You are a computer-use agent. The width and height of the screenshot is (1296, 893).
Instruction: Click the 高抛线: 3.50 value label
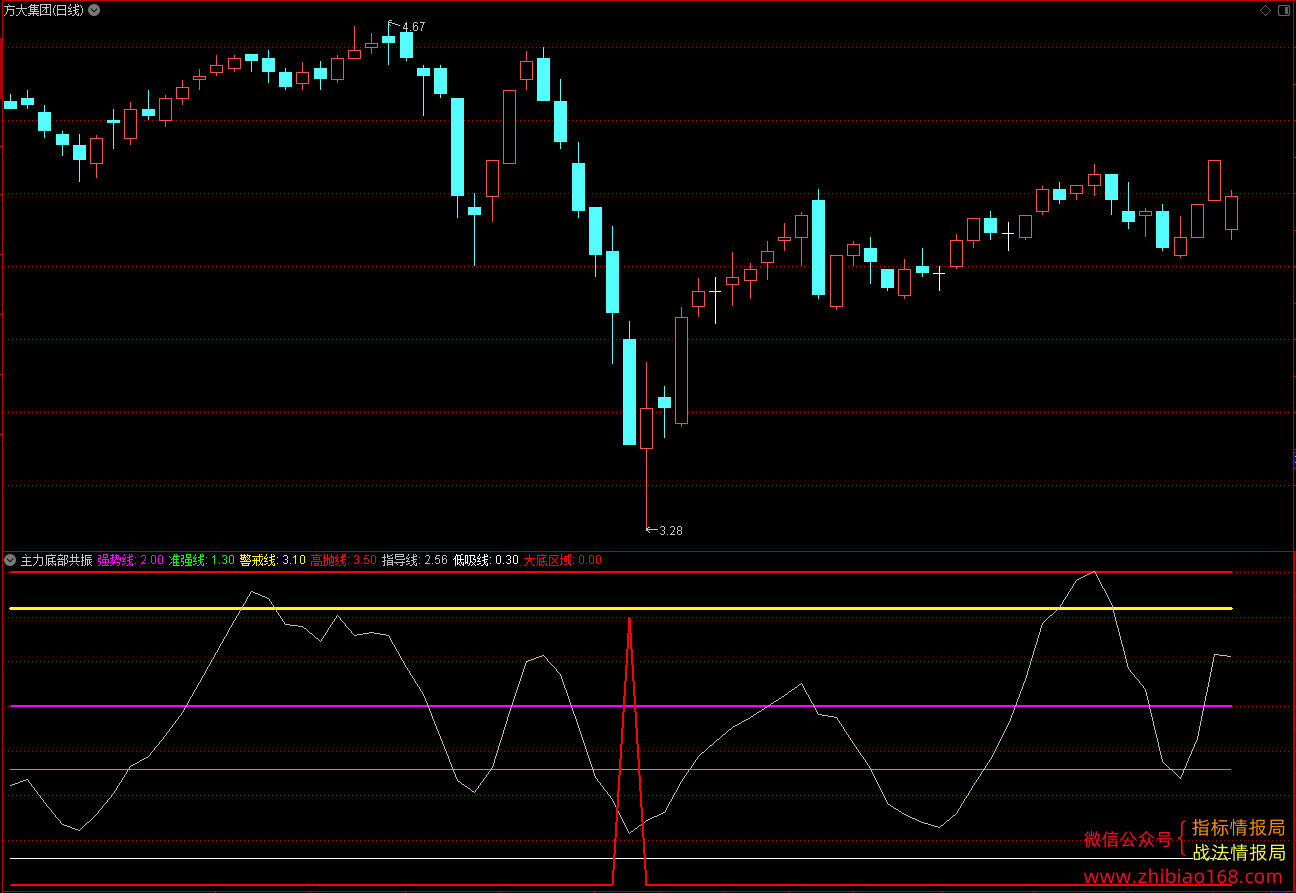(x=343, y=560)
